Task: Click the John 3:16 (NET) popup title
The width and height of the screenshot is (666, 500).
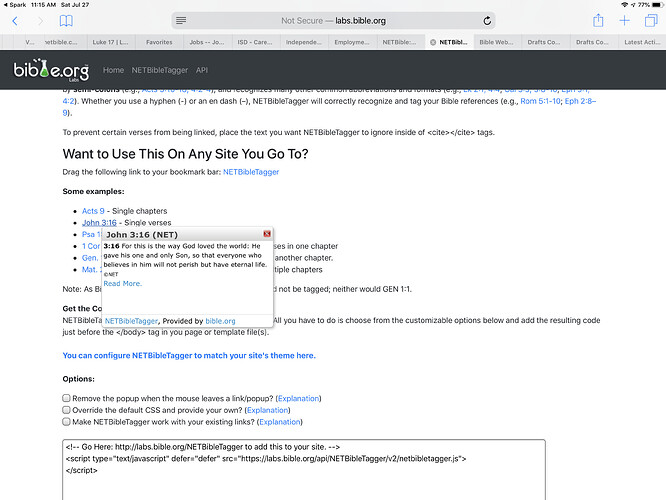Action: 142,234
